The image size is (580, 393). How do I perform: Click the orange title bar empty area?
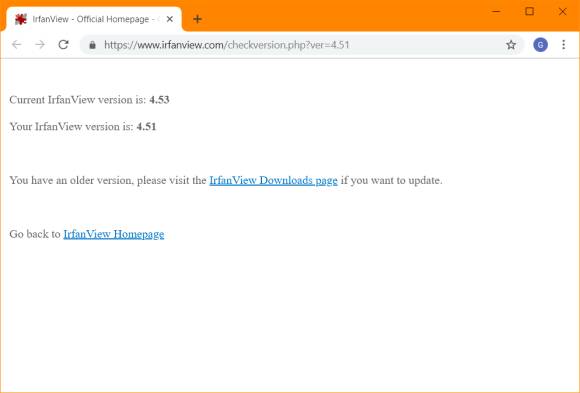coord(344,15)
